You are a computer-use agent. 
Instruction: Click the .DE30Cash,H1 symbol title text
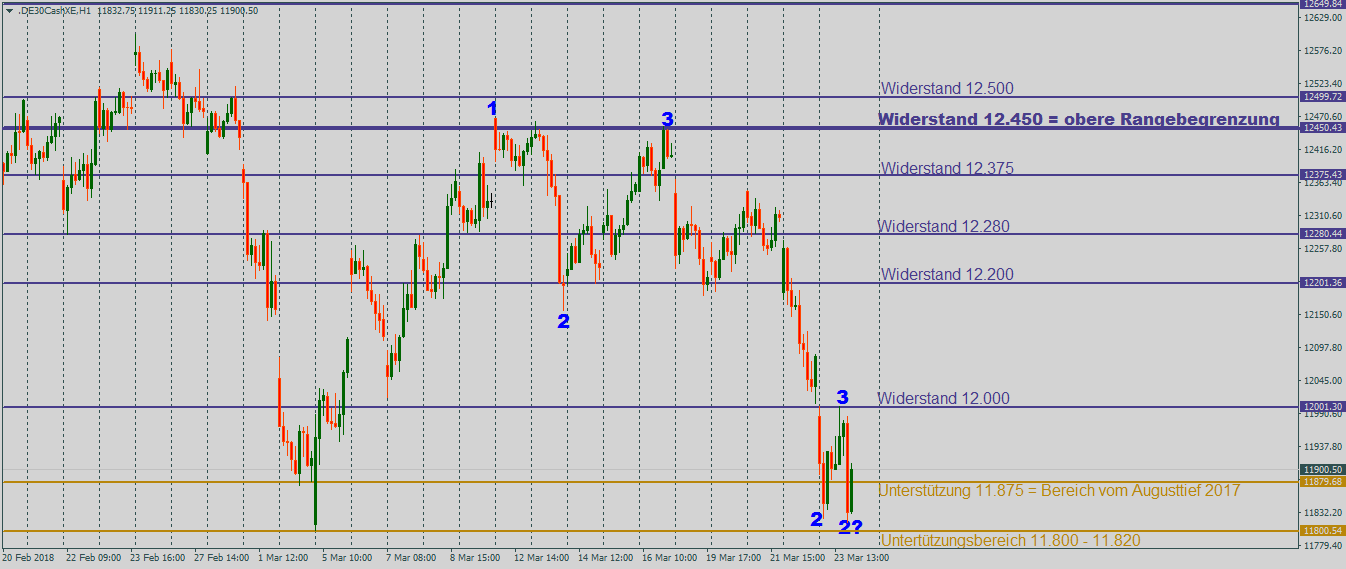[55, 10]
